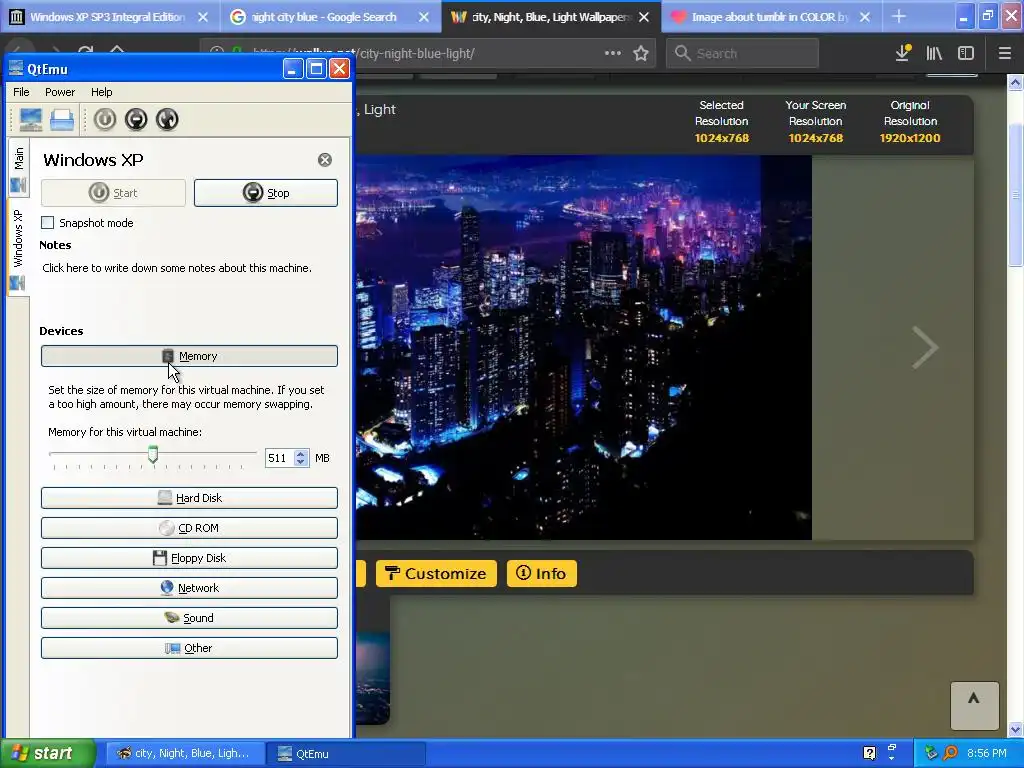This screenshot has width=1024, height=768.
Task: Expand the Sound device section
Action: 189,618
